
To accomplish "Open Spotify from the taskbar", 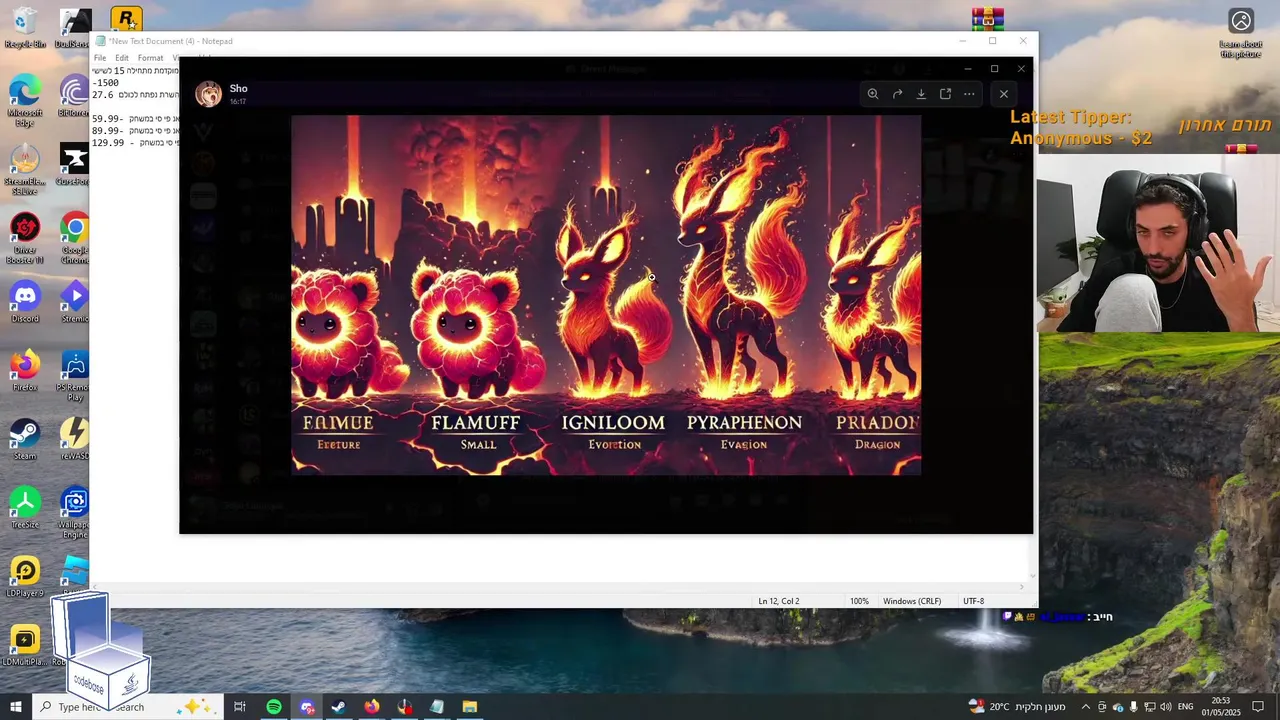I will click(x=274, y=707).
